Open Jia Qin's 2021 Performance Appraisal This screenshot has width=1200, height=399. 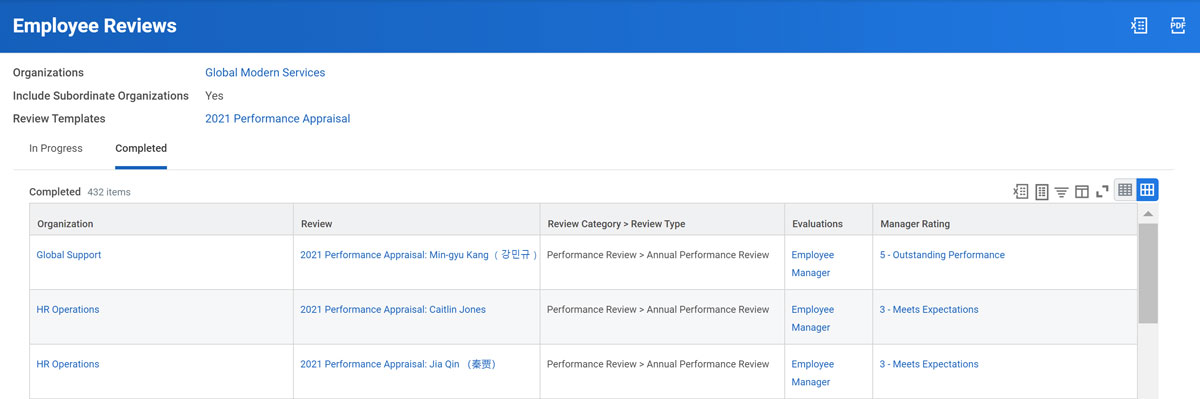coord(398,365)
